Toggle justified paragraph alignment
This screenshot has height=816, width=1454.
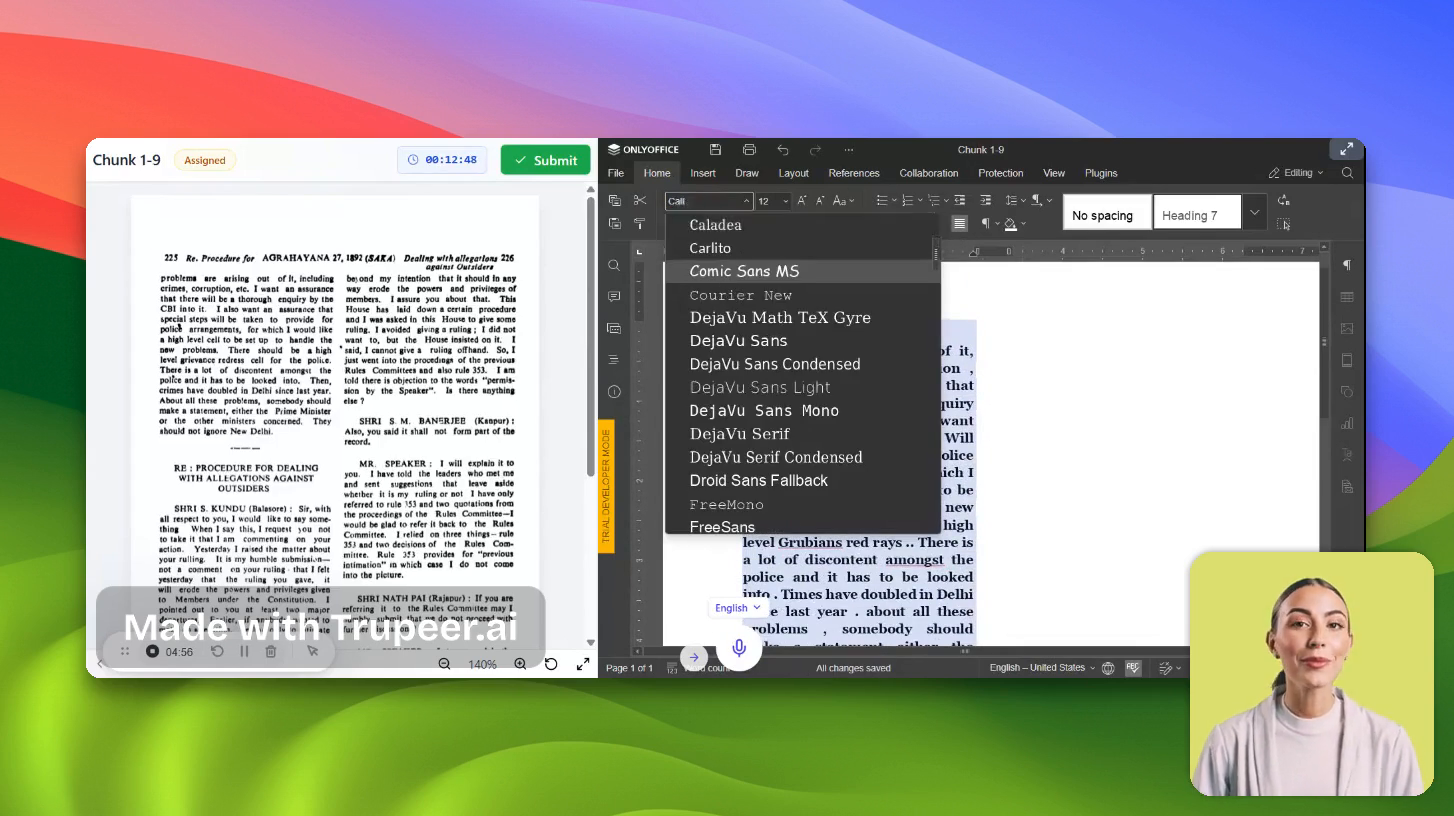[x=959, y=224]
